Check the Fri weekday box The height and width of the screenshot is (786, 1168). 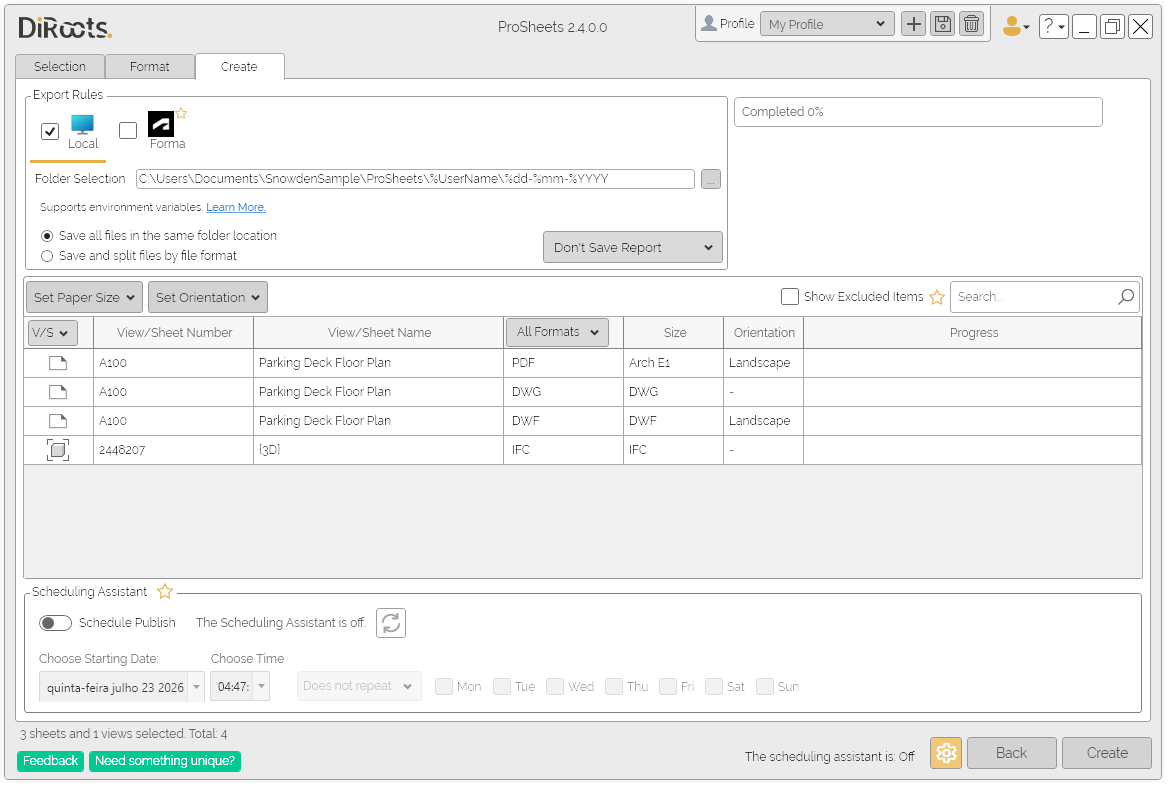coord(668,687)
